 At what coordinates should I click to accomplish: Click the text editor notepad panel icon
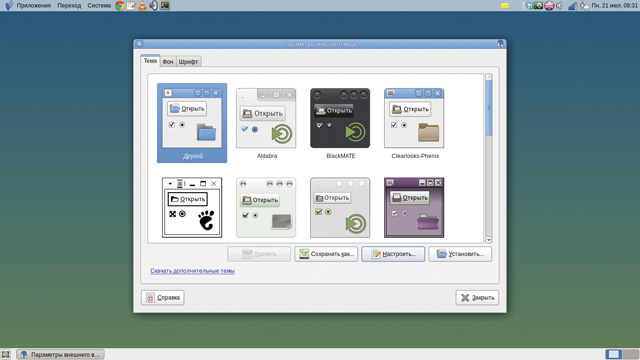(131, 5)
